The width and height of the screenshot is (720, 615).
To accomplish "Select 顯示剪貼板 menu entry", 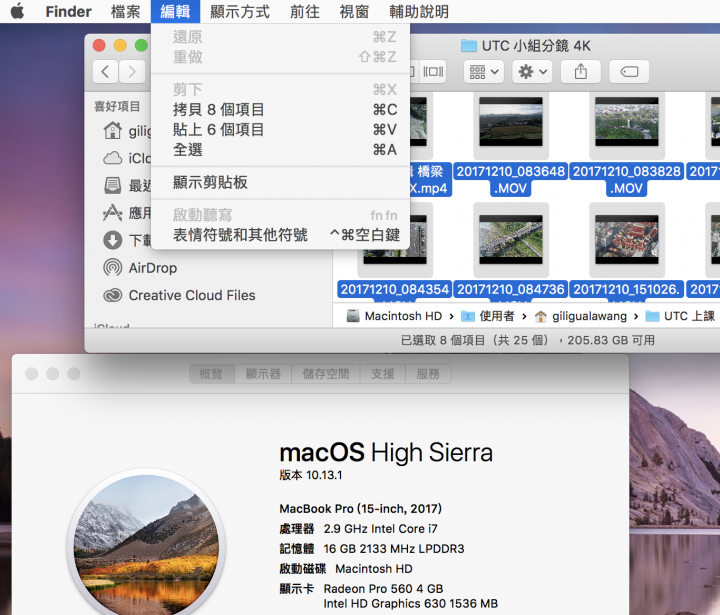I will (280, 182).
